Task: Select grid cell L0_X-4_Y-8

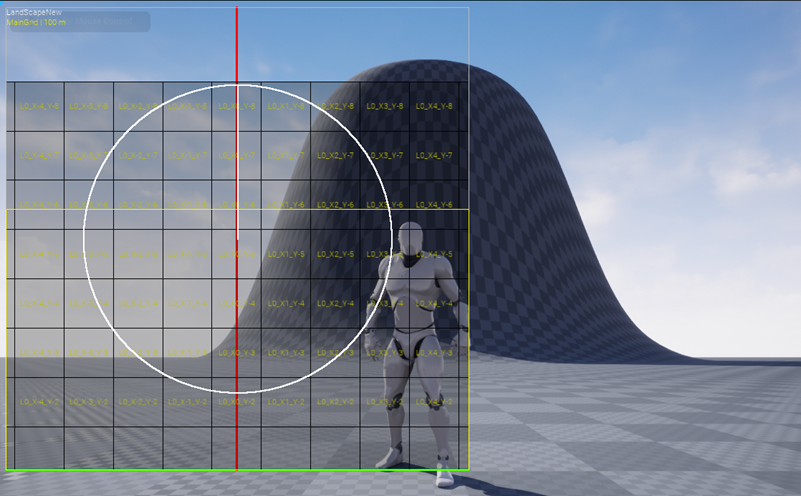Action: click(x=39, y=106)
